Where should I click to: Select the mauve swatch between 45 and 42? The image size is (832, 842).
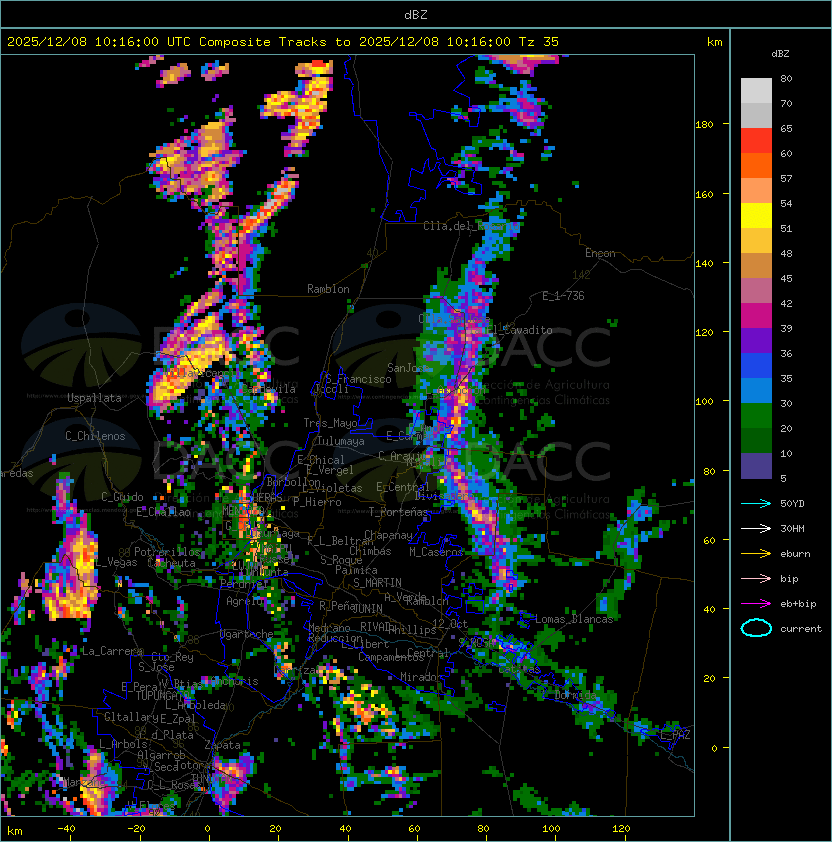click(756, 291)
